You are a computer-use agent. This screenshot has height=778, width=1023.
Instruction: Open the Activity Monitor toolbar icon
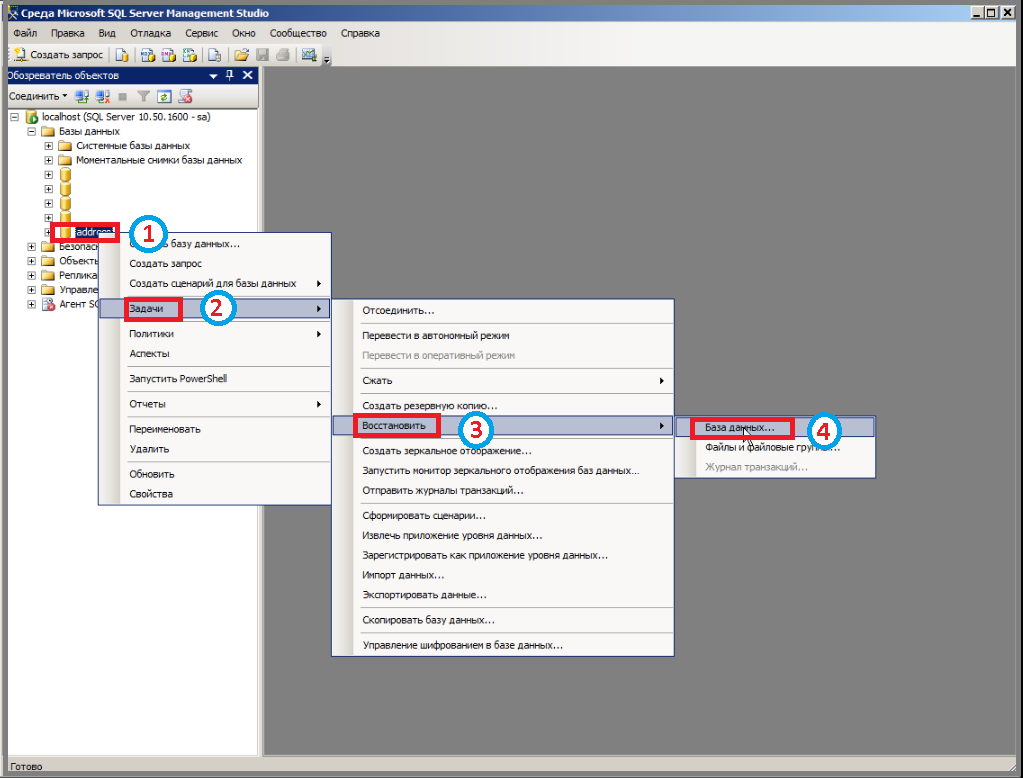tap(309, 55)
